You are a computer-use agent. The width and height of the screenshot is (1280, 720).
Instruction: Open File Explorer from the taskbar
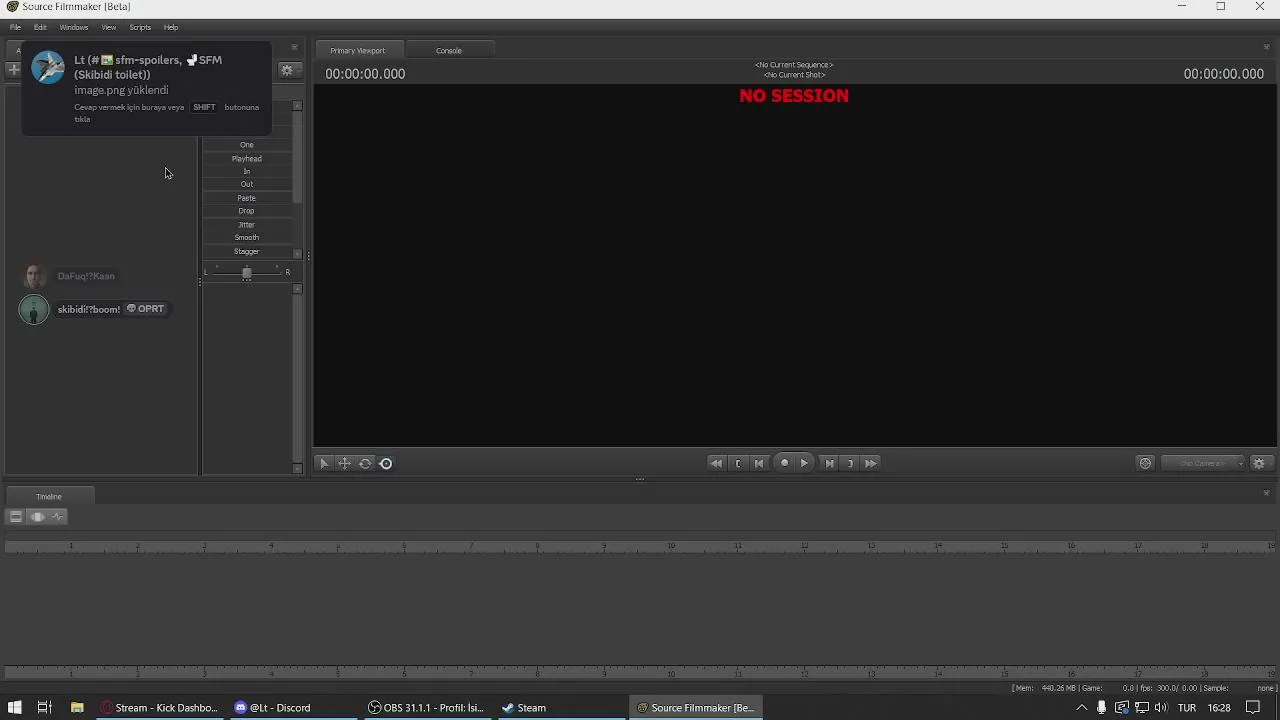click(x=77, y=707)
